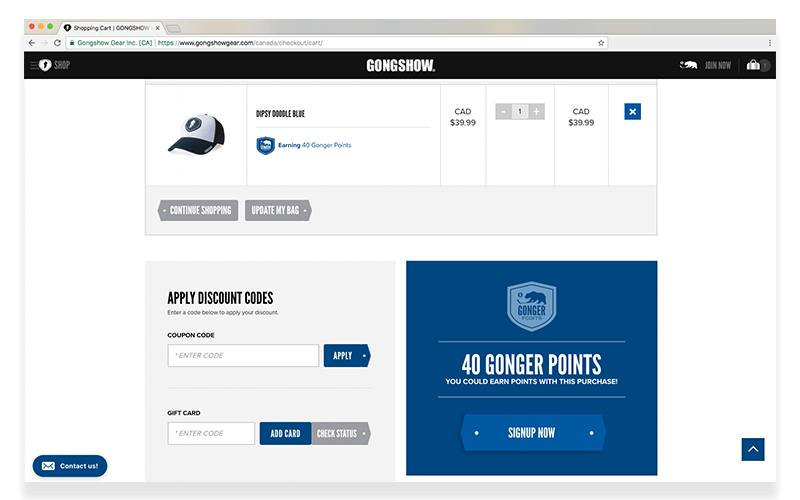The image size is (800, 500).
Task: Click the scroll-to-top arrow button
Action: click(x=753, y=449)
